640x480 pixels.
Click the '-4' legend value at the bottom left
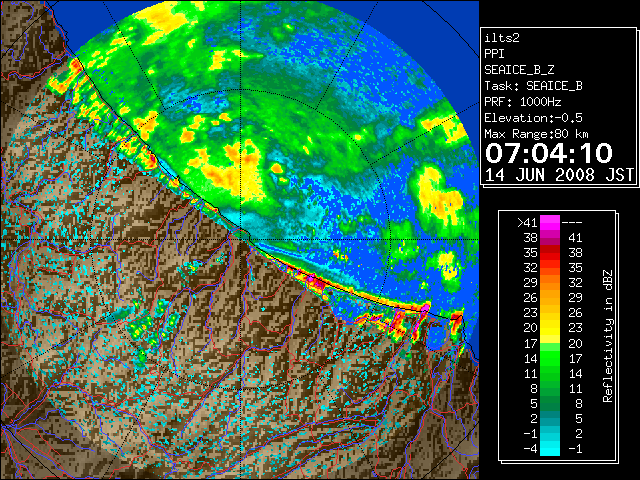point(530,448)
